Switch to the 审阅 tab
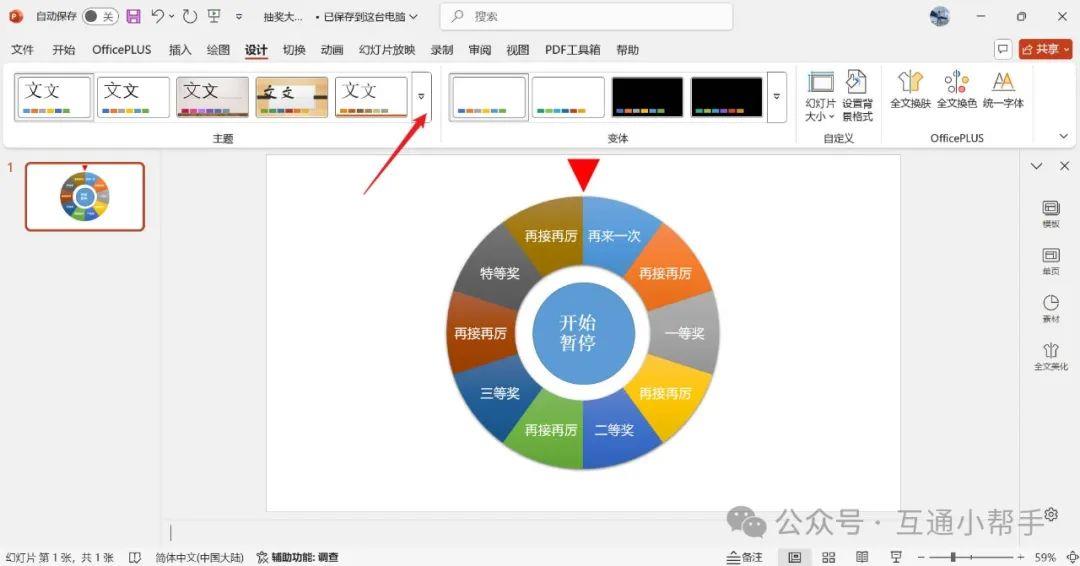 479,50
